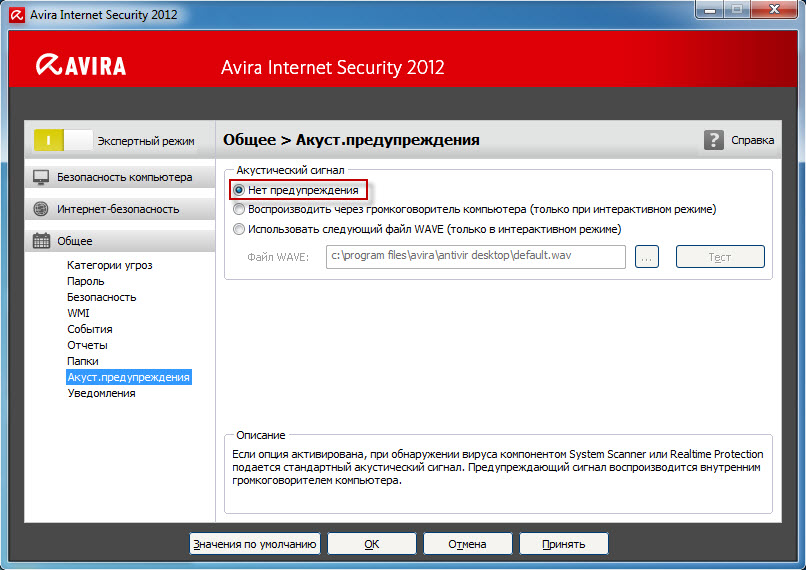Open Категории угроз settings
The image size is (806, 570).
click(x=109, y=265)
